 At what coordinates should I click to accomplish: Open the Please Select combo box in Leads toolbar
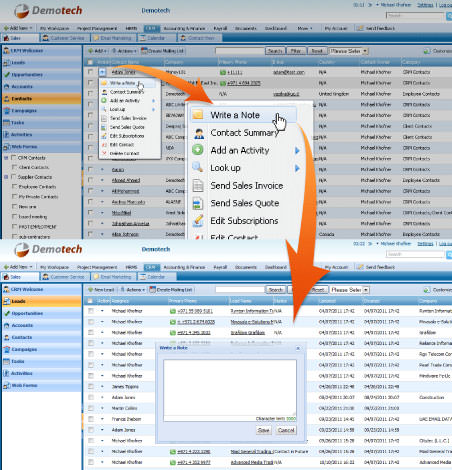tap(350, 290)
